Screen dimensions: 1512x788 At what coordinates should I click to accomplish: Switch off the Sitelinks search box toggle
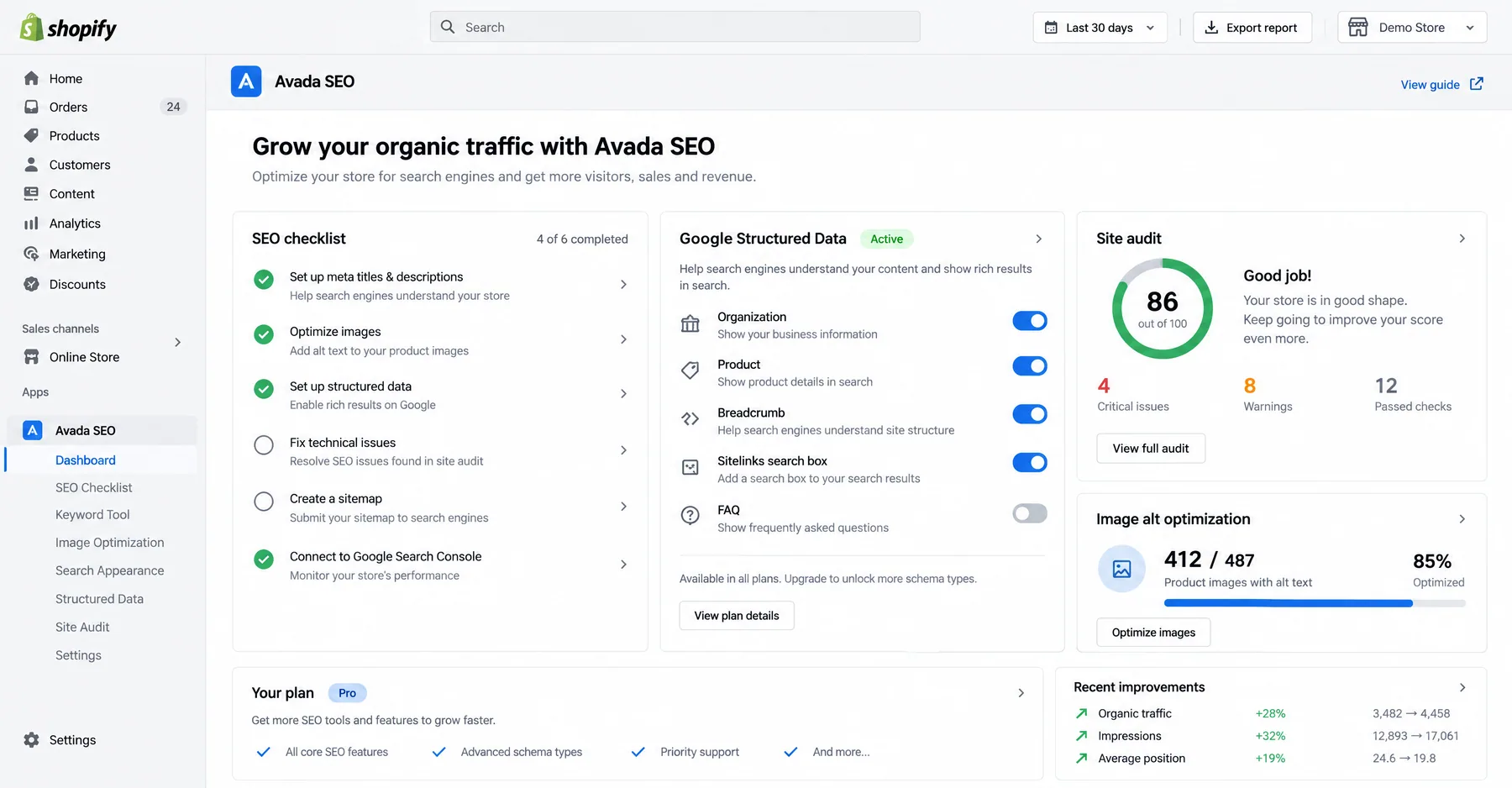(x=1030, y=463)
